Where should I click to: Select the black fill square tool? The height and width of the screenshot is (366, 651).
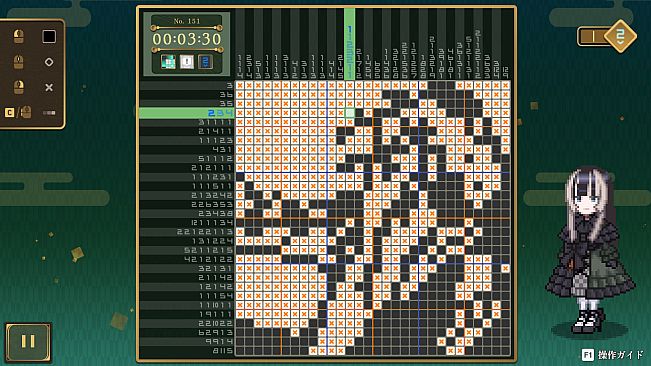click(49, 37)
